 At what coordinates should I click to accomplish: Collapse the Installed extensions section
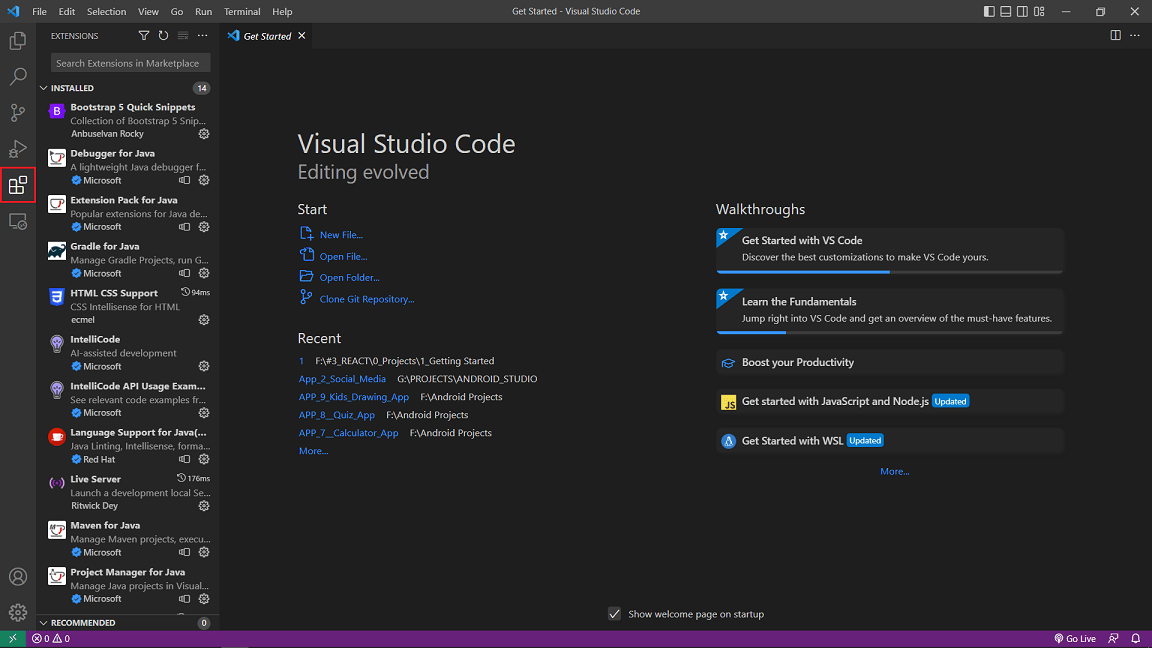tap(128, 88)
